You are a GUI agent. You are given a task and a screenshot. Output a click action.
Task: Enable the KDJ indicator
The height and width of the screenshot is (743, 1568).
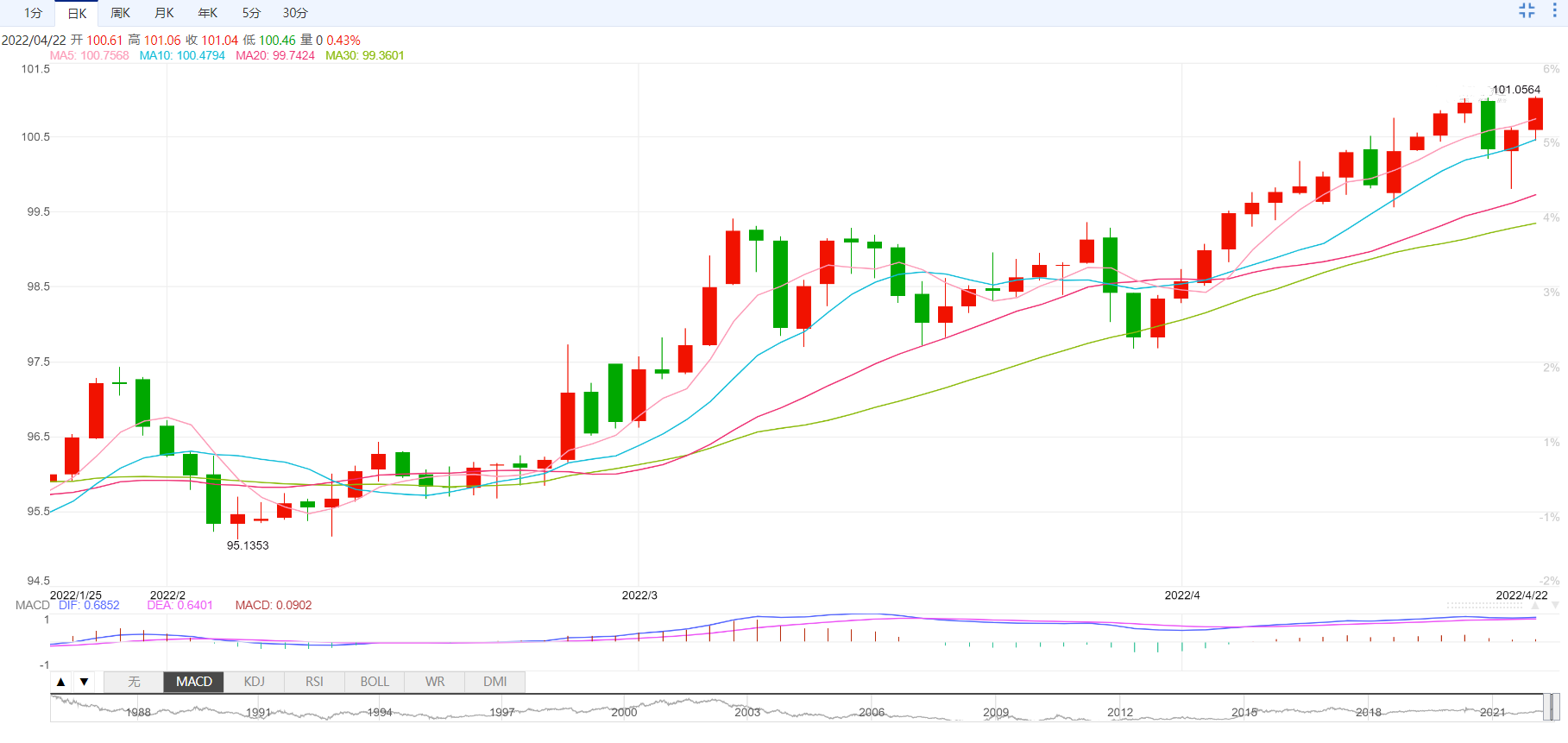click(254, 682)
